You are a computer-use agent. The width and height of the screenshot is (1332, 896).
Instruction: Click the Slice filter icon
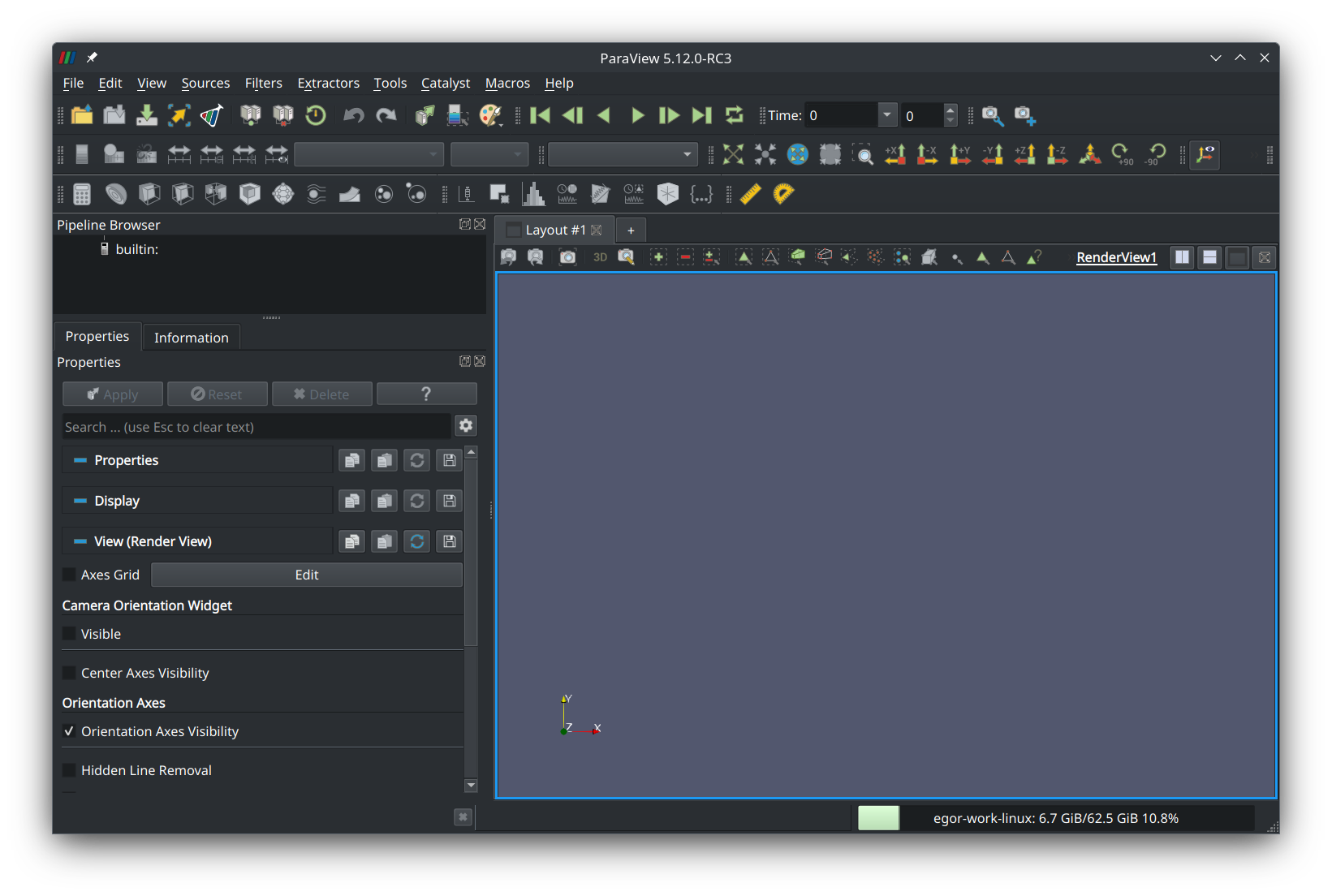(183, 194)
